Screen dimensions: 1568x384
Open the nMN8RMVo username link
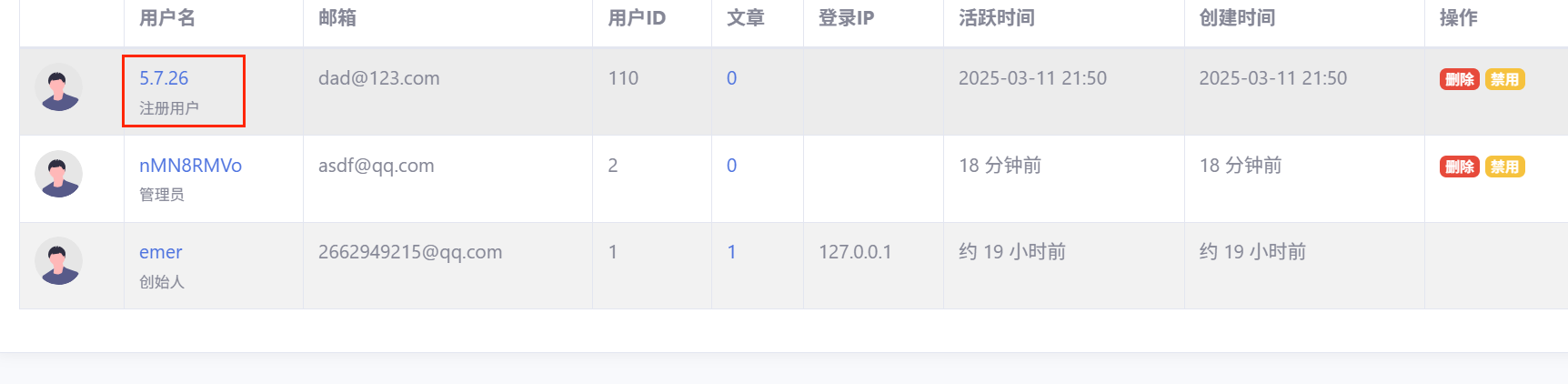tap(190, 166)
